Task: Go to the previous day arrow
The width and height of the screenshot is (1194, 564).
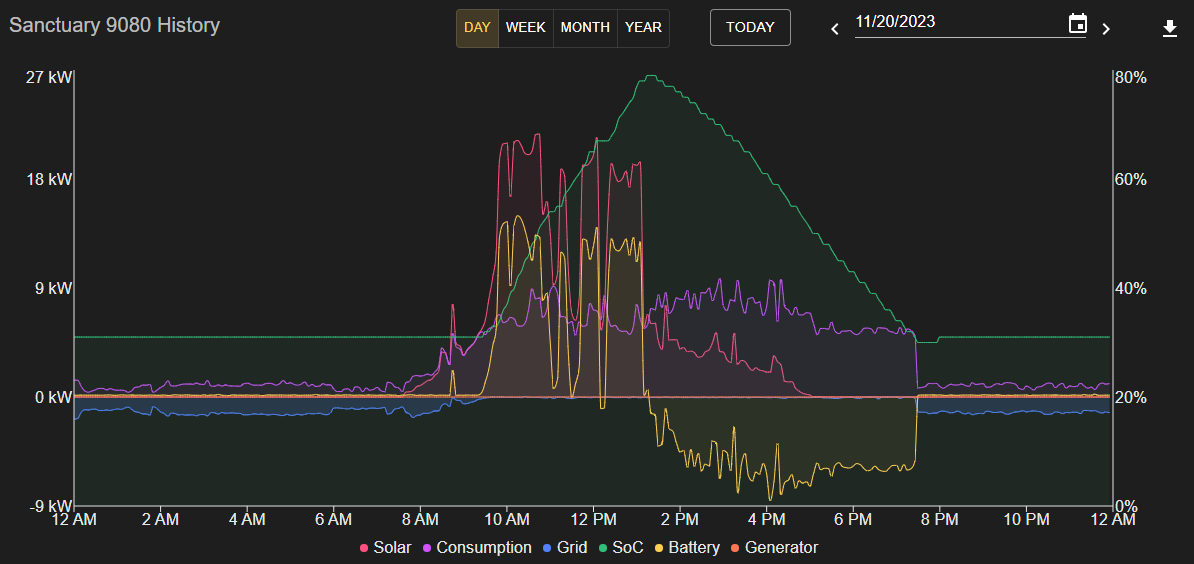Action: (836, 29)
